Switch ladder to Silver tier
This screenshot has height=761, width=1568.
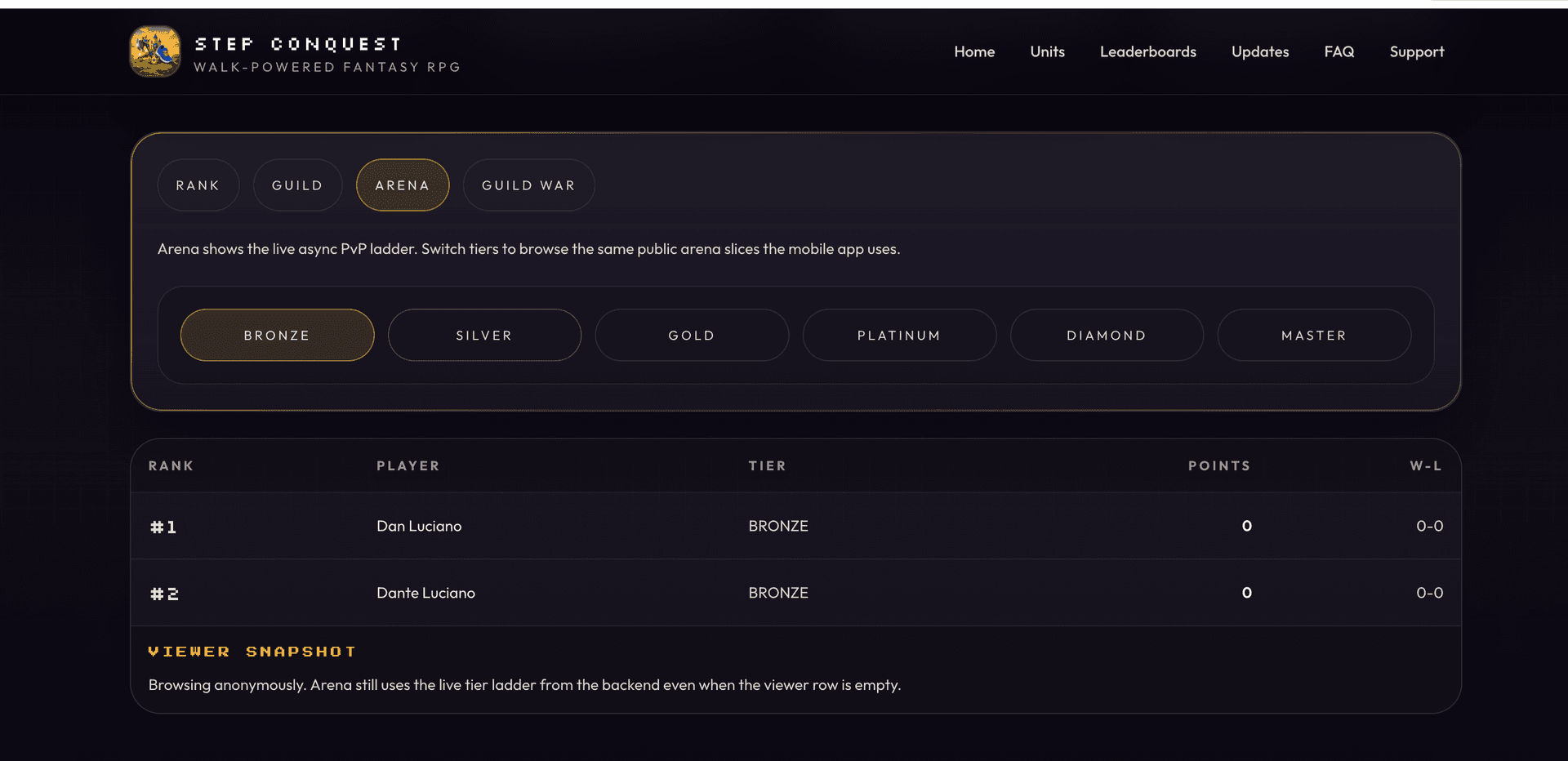coord(484,335)
